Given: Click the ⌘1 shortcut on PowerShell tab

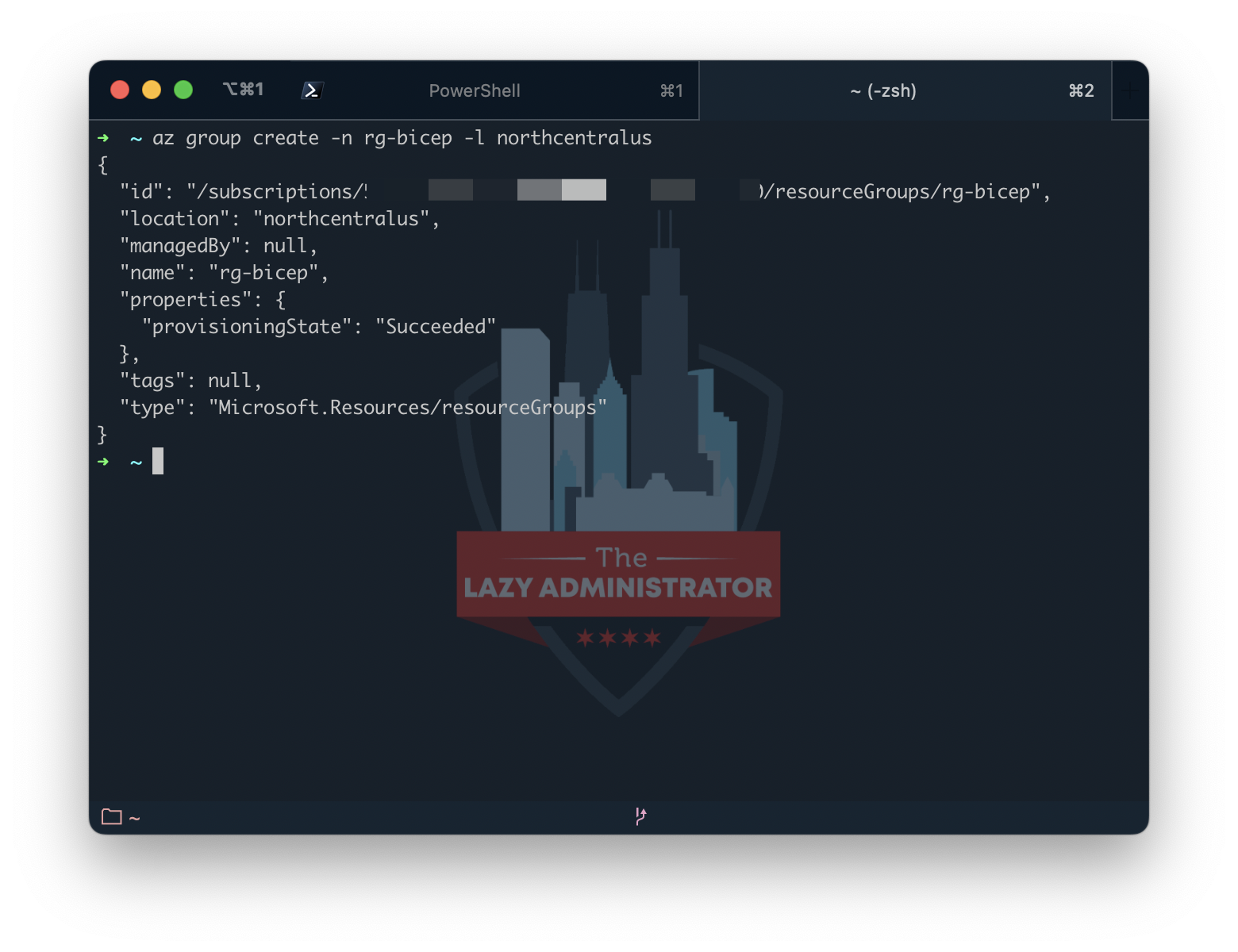Looking at the screenshot, I should (671, 90).
